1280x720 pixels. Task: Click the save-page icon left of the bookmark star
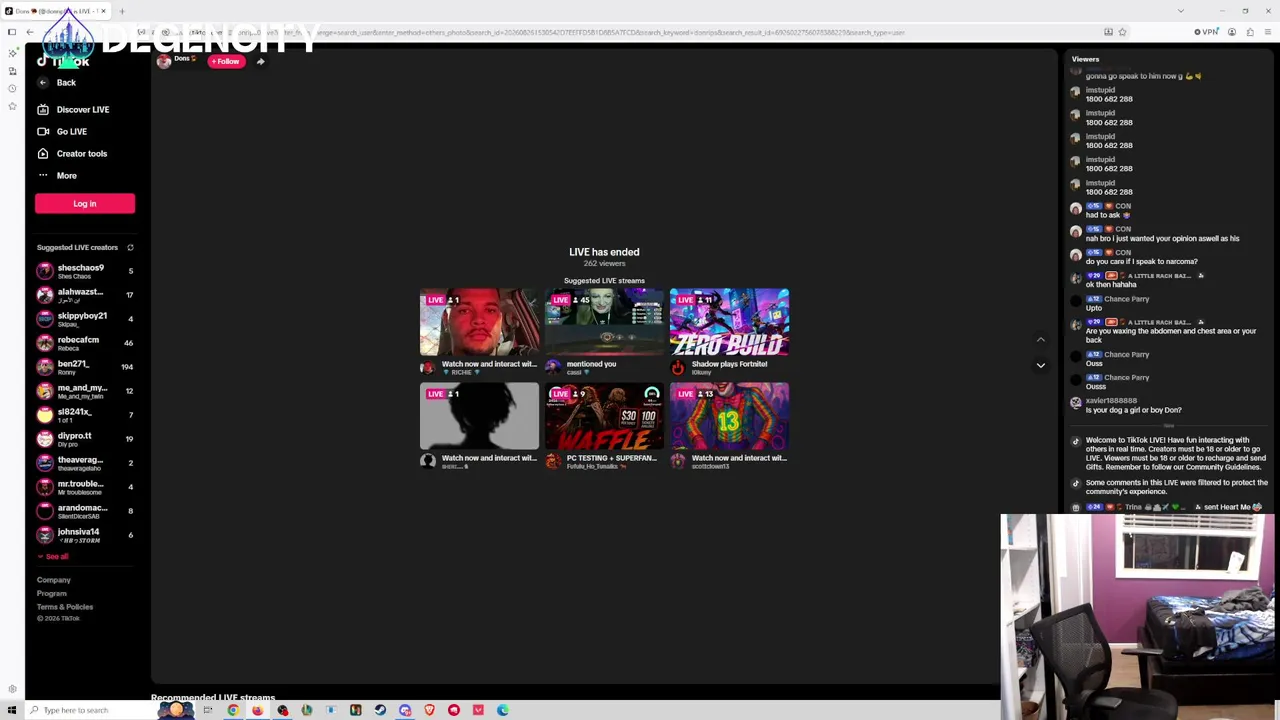1108,33
